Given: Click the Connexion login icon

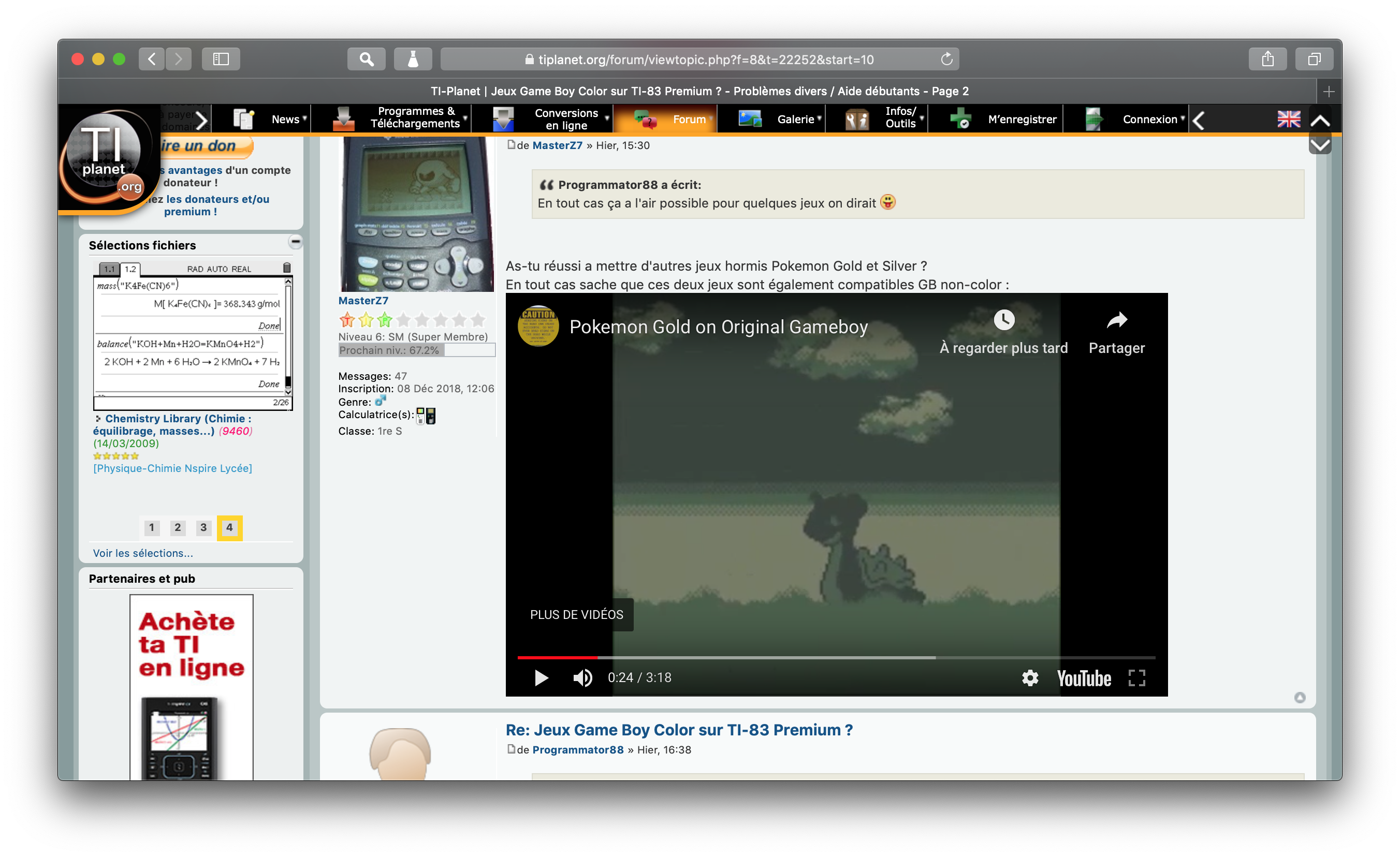Looking at the screenshot, I should click(1093, 119).
